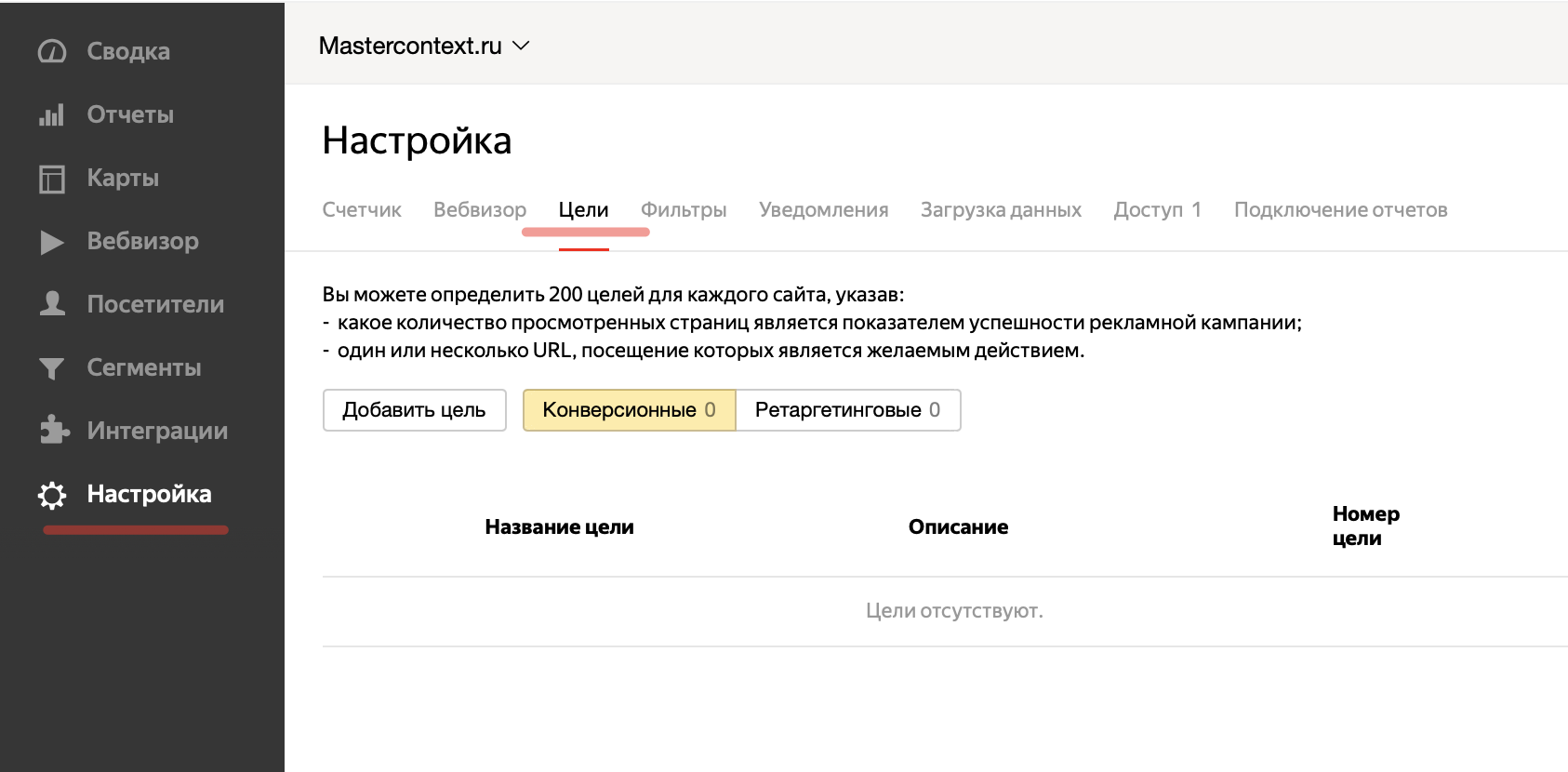Click the Вебвизор play triangle icon
This screenshot has height=772, width=1568.
pos(52,242)
